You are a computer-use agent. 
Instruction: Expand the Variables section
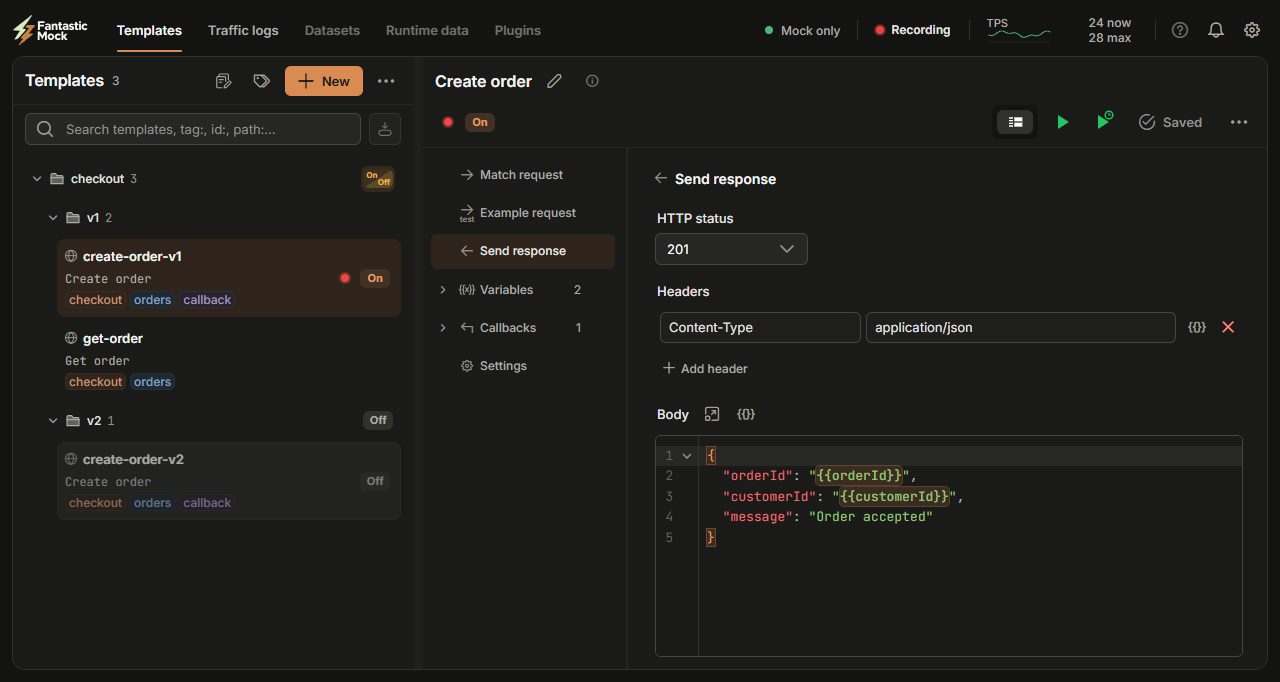443,290
